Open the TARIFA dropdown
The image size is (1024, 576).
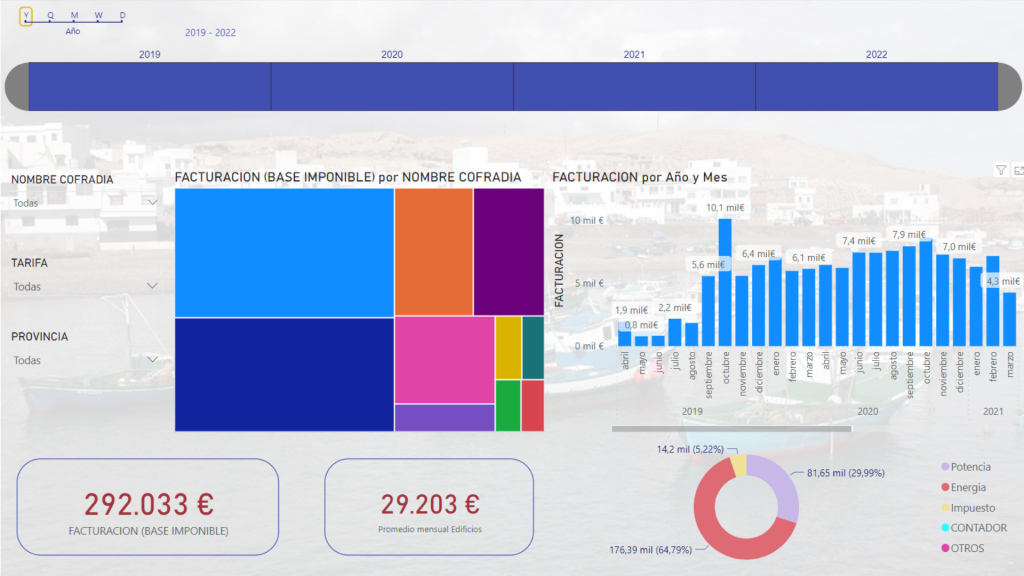[x=152, y=286]
